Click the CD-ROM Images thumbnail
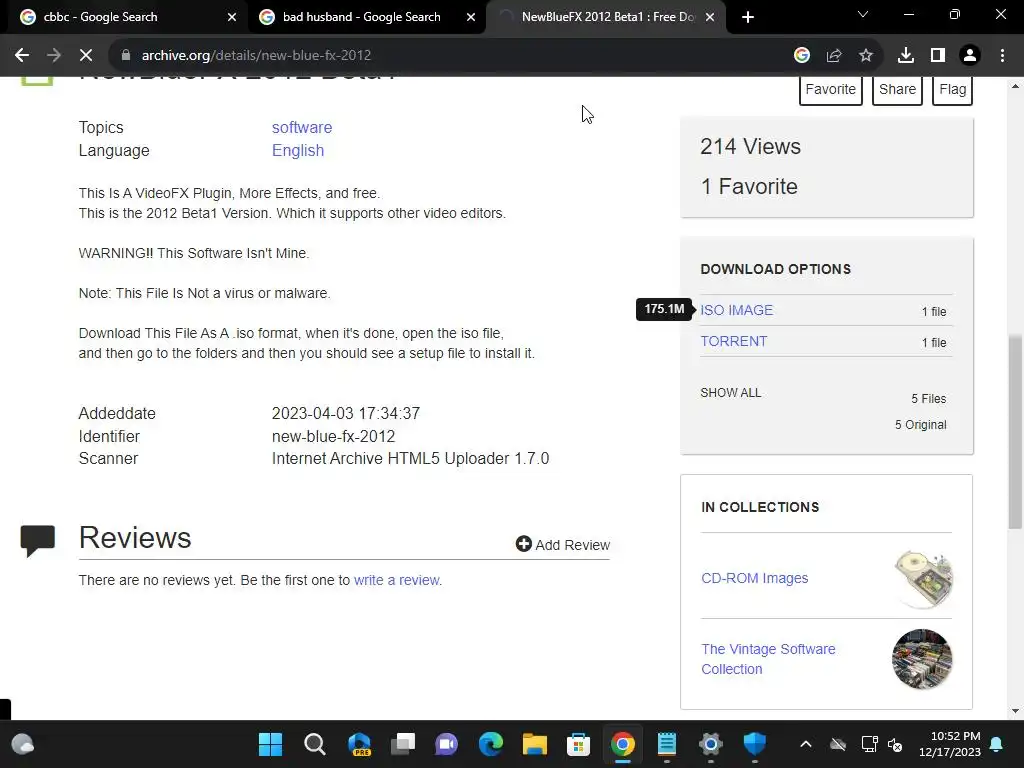 click(923, 579)
